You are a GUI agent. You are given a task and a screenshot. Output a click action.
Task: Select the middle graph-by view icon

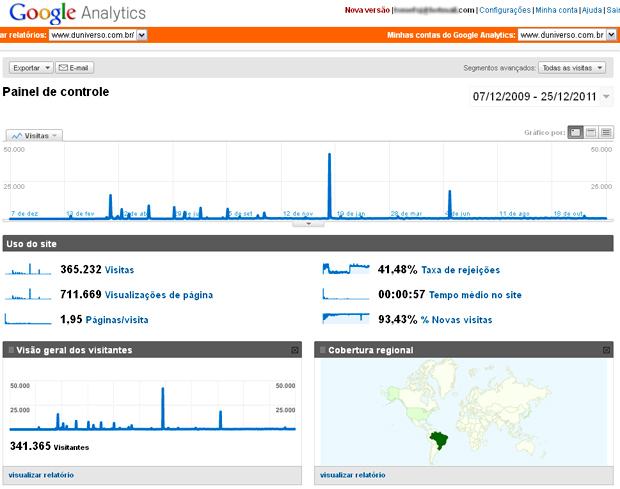591,133
